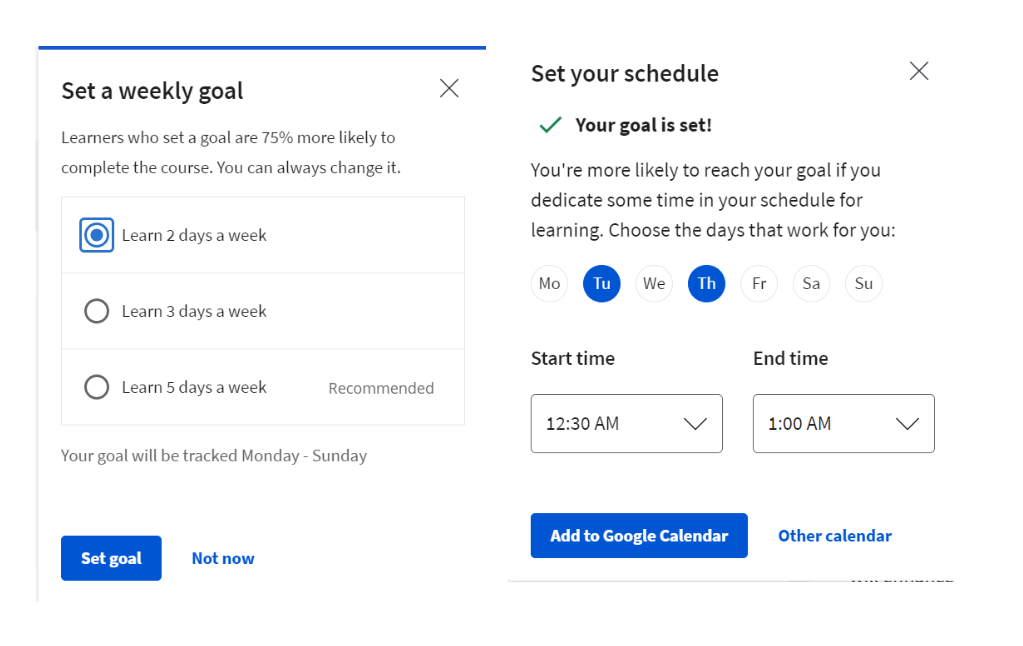Choose Learn 3 days a week option
The height and width of the screenshot is (646, 1023).
97,311
